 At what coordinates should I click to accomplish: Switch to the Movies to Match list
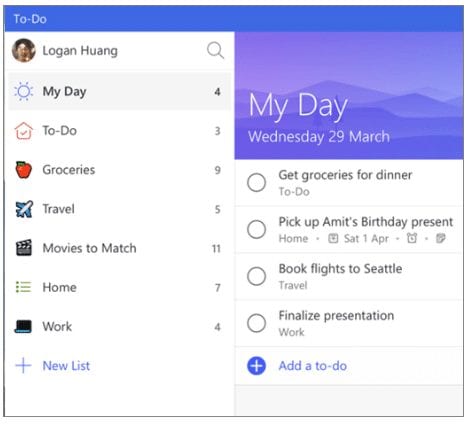119,248
